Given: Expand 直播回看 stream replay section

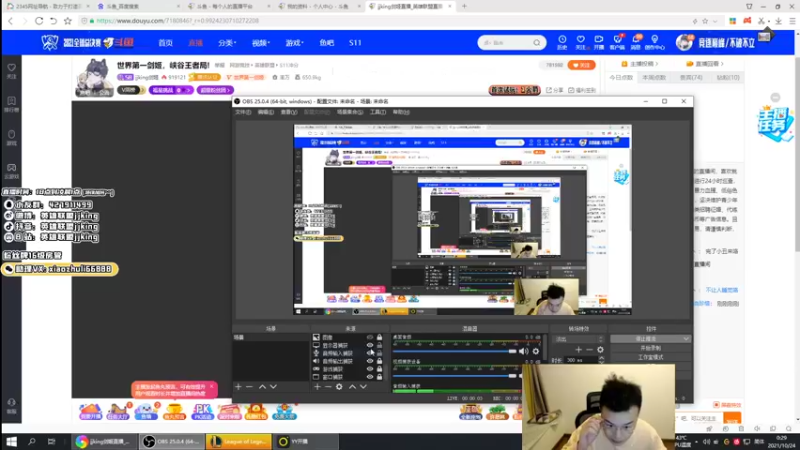Looking at the screenshot, I should click(705, 64).
